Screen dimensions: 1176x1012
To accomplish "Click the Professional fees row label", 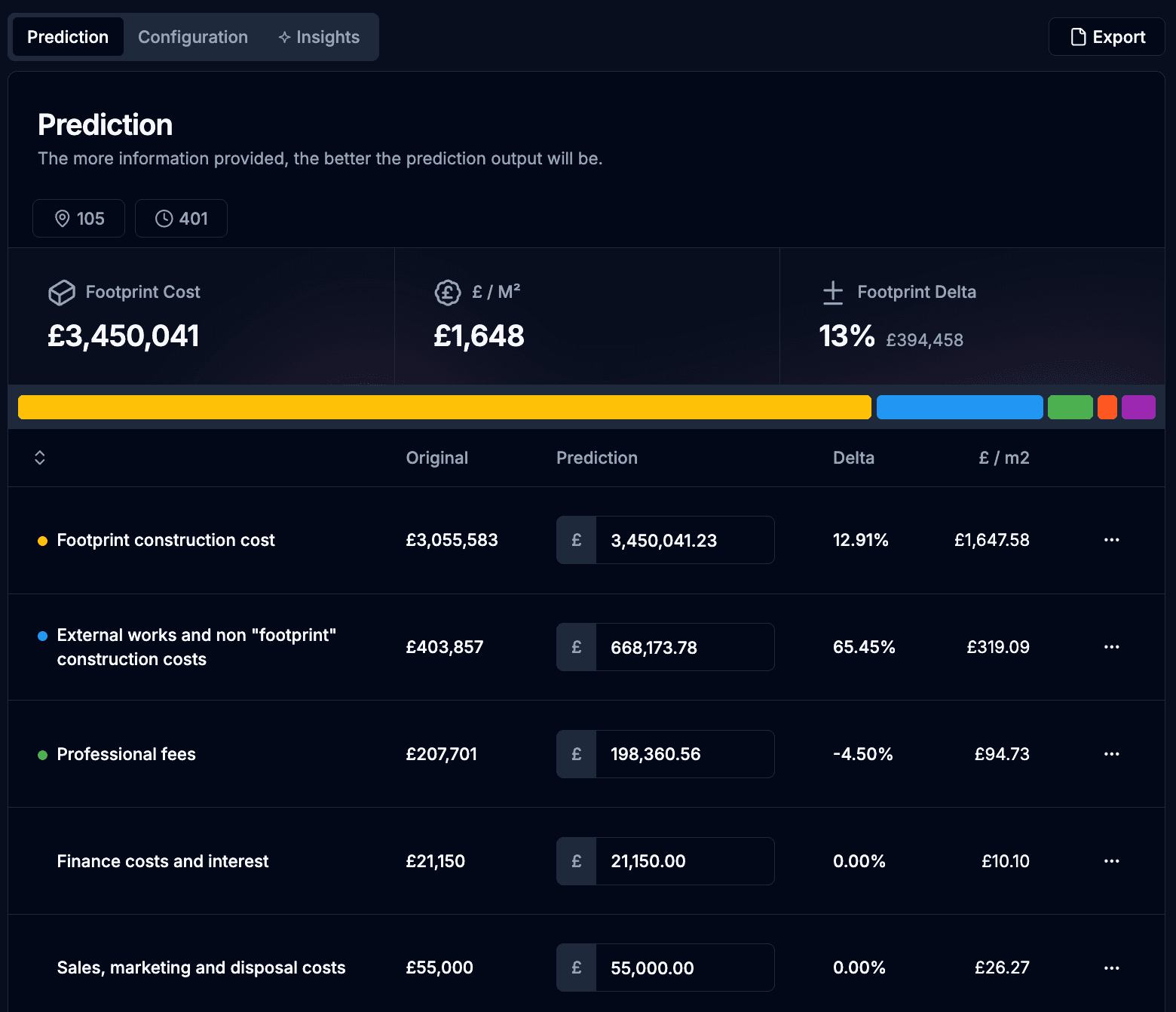I will click(x=127, y=754).
